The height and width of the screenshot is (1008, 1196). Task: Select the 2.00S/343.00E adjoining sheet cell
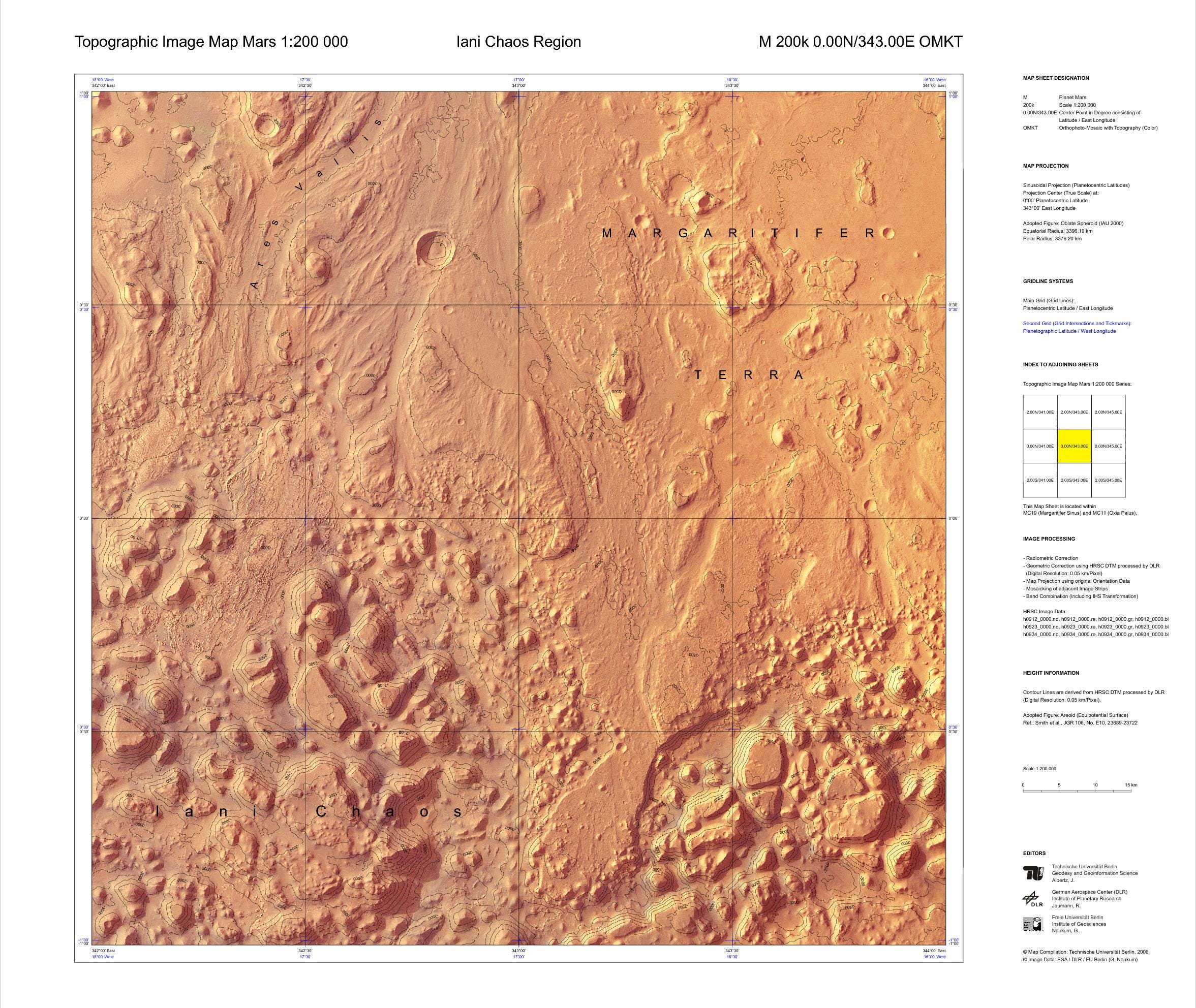tap(1074, 480)
